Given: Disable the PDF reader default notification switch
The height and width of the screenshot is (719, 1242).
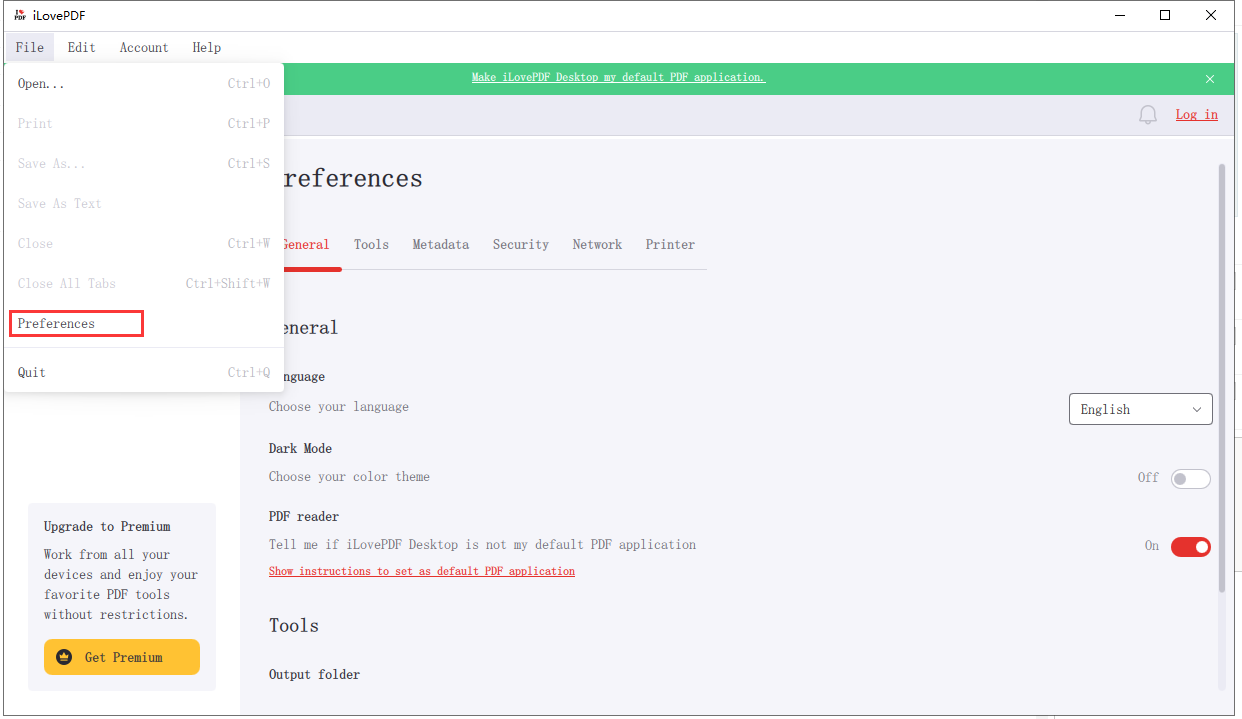Looking at the screenshot, I should point(1191,547).
